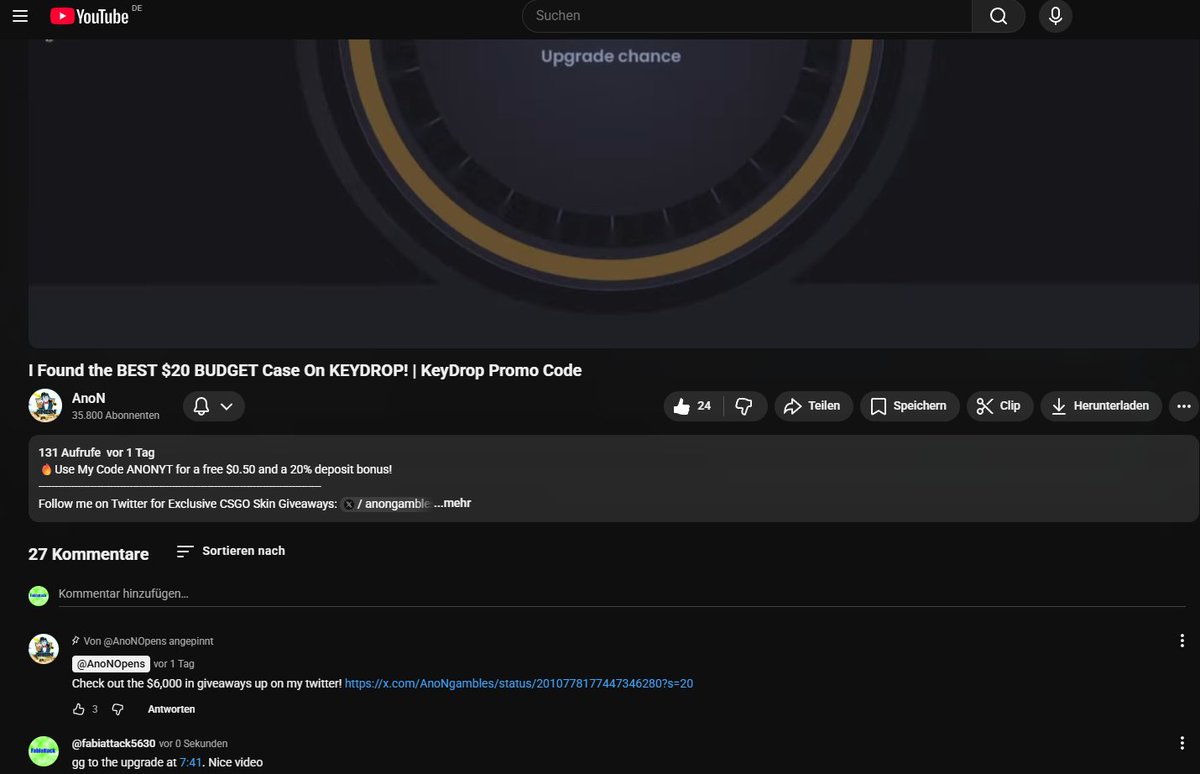Create a Clip with the scissors button
1200x774 pixels.
(x=999, y=406)
